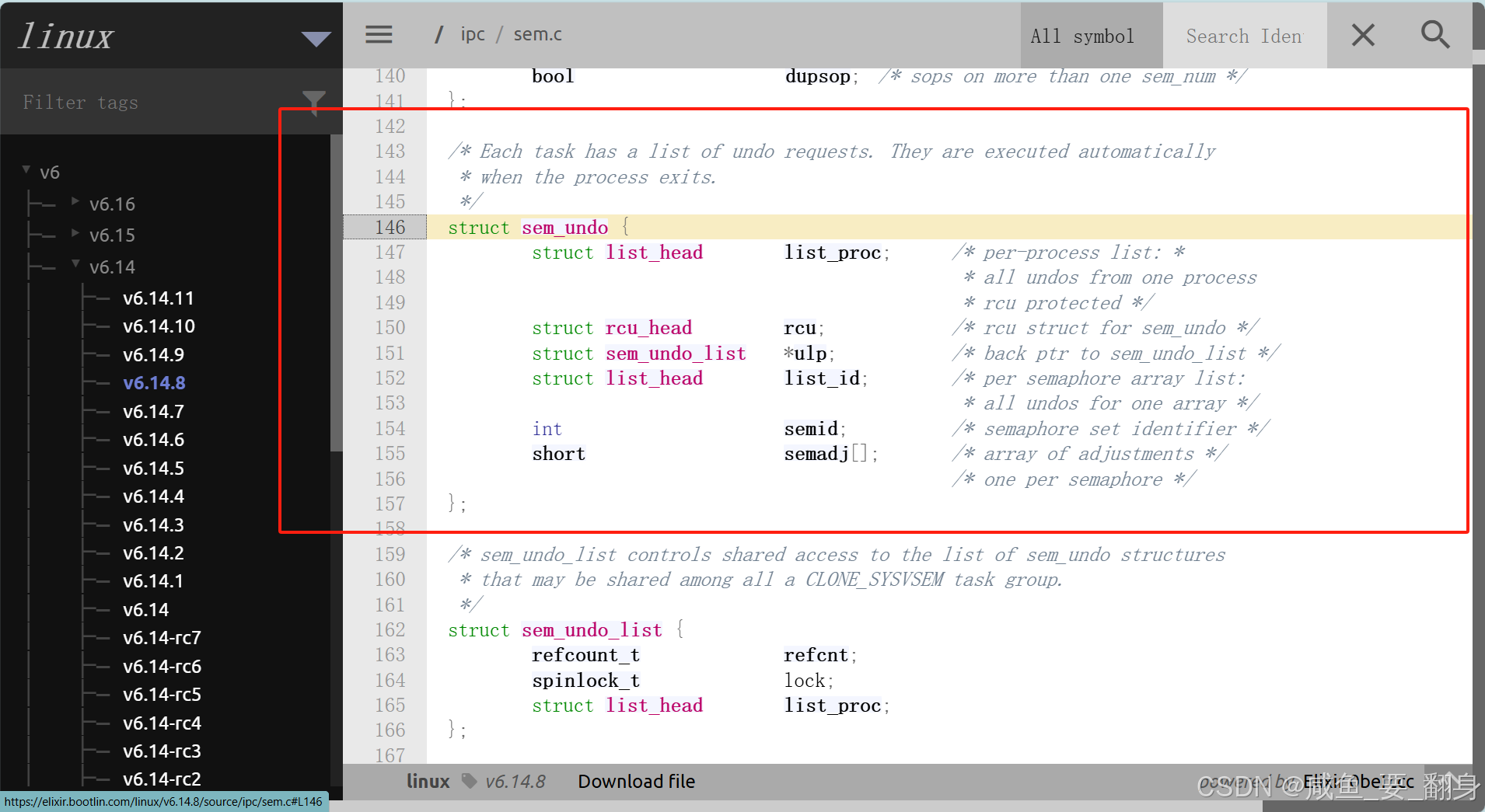Click the search magnifier icon

pos(1435,35)
